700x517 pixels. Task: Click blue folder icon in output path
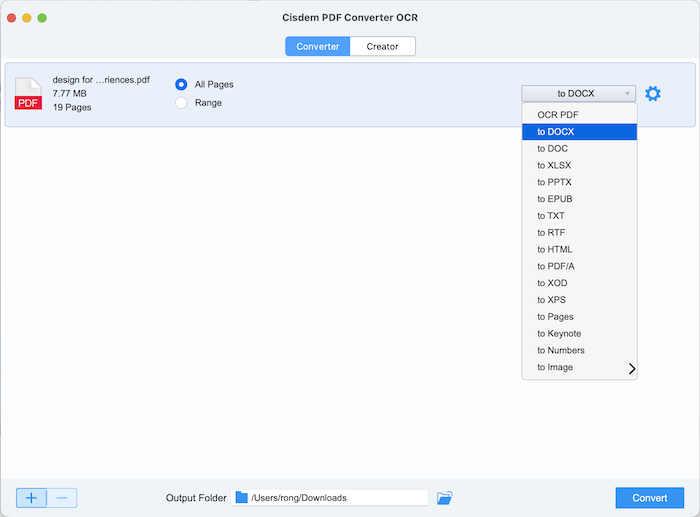242,497
